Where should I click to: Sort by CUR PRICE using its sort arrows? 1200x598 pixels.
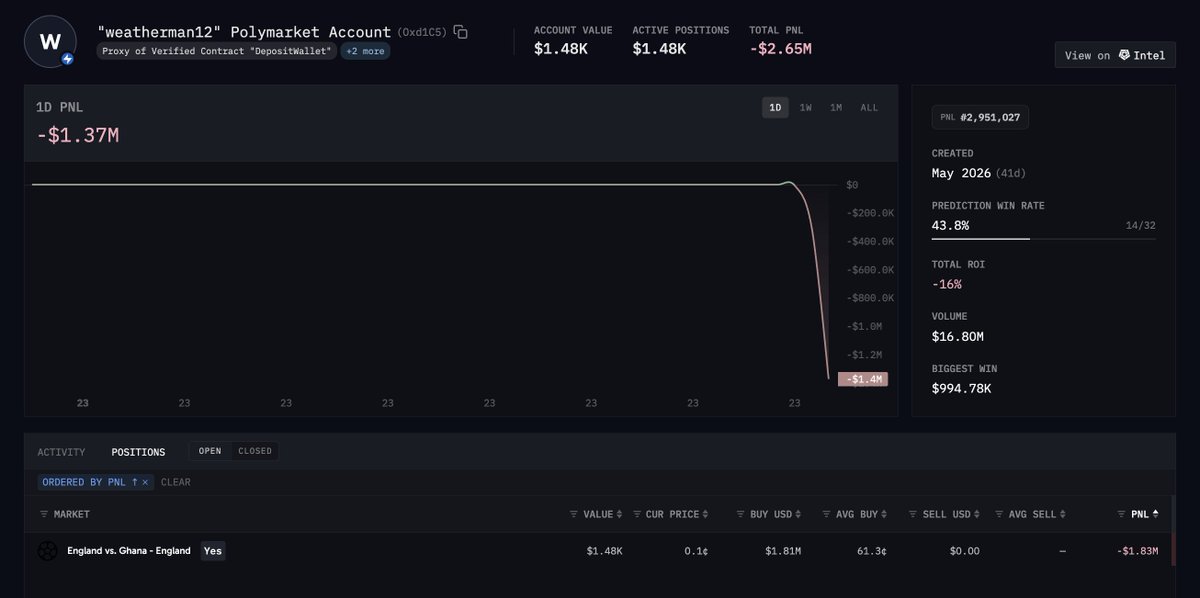click(705, 514)
